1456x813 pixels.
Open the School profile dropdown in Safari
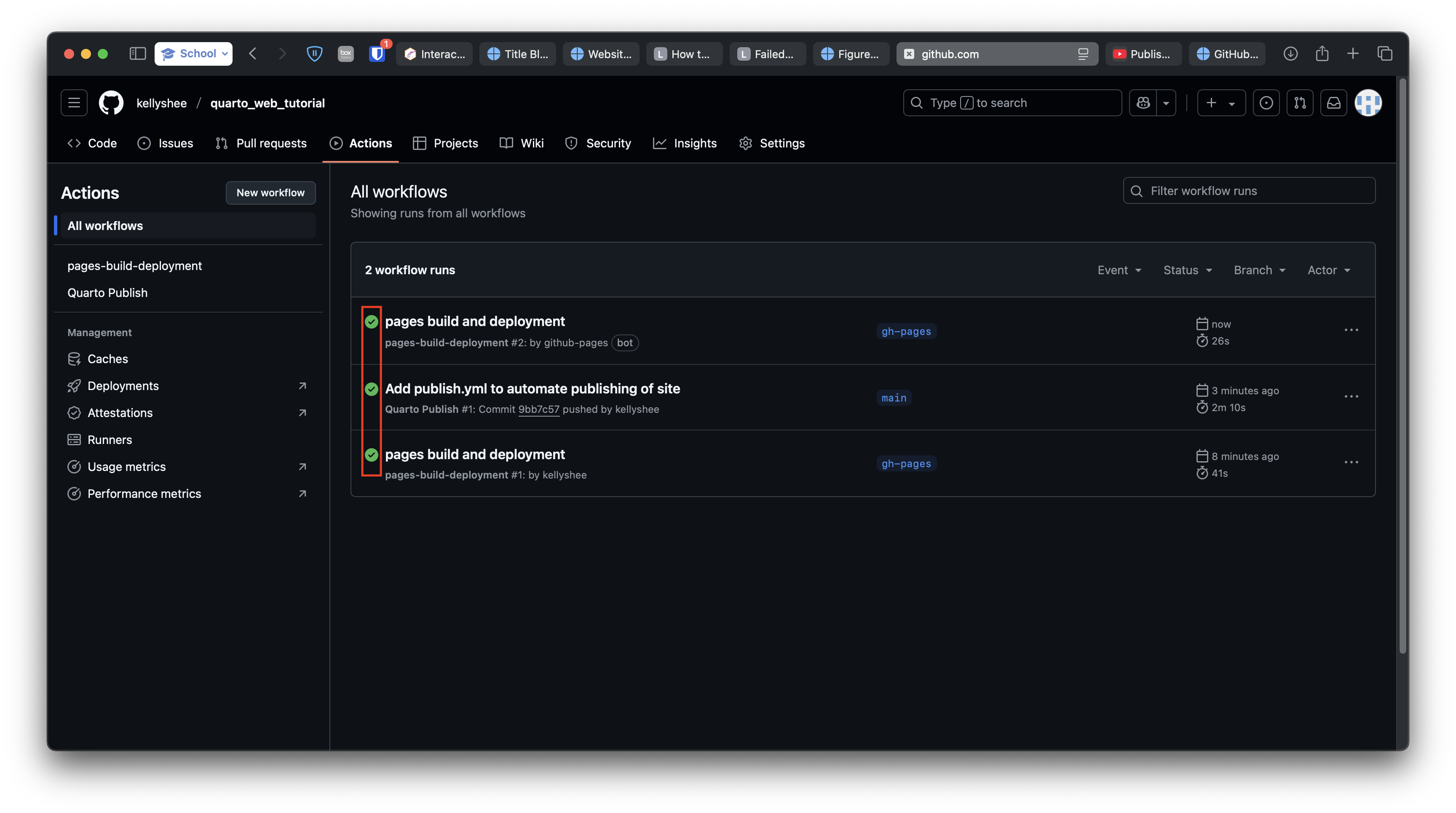point(193,53)
